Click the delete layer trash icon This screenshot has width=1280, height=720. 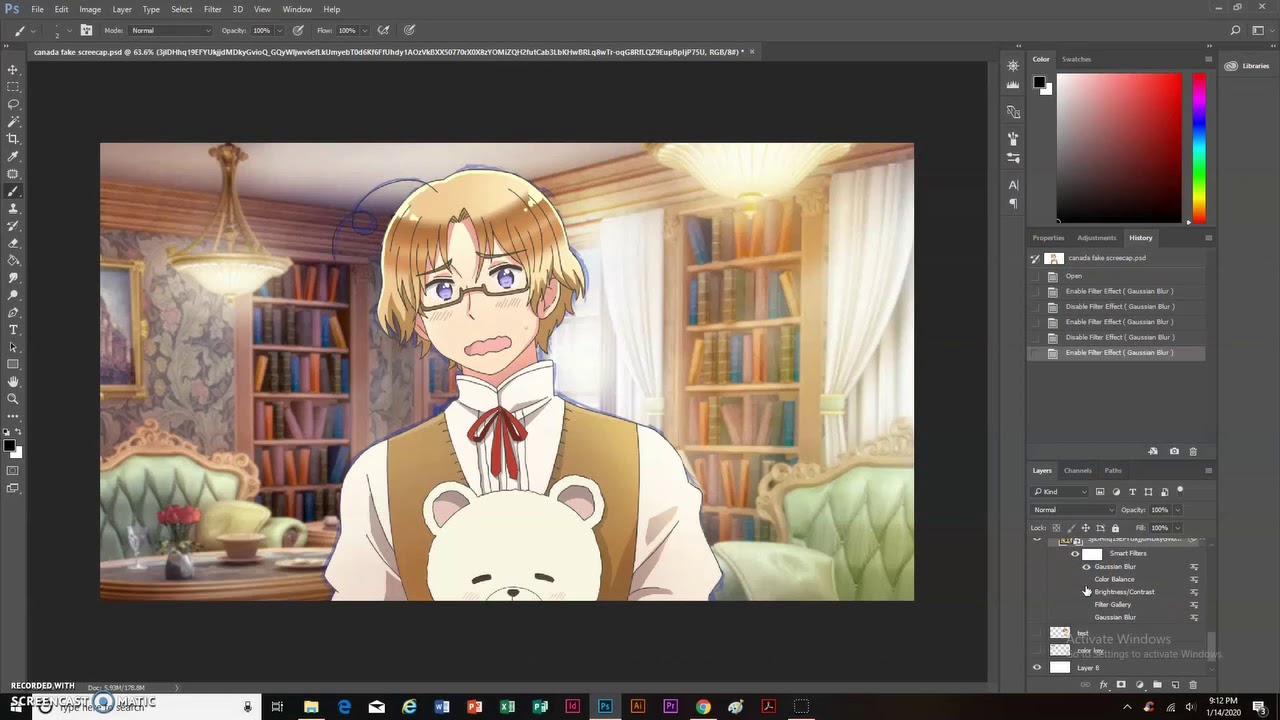pyautogui.click(x=1193, y=685)
